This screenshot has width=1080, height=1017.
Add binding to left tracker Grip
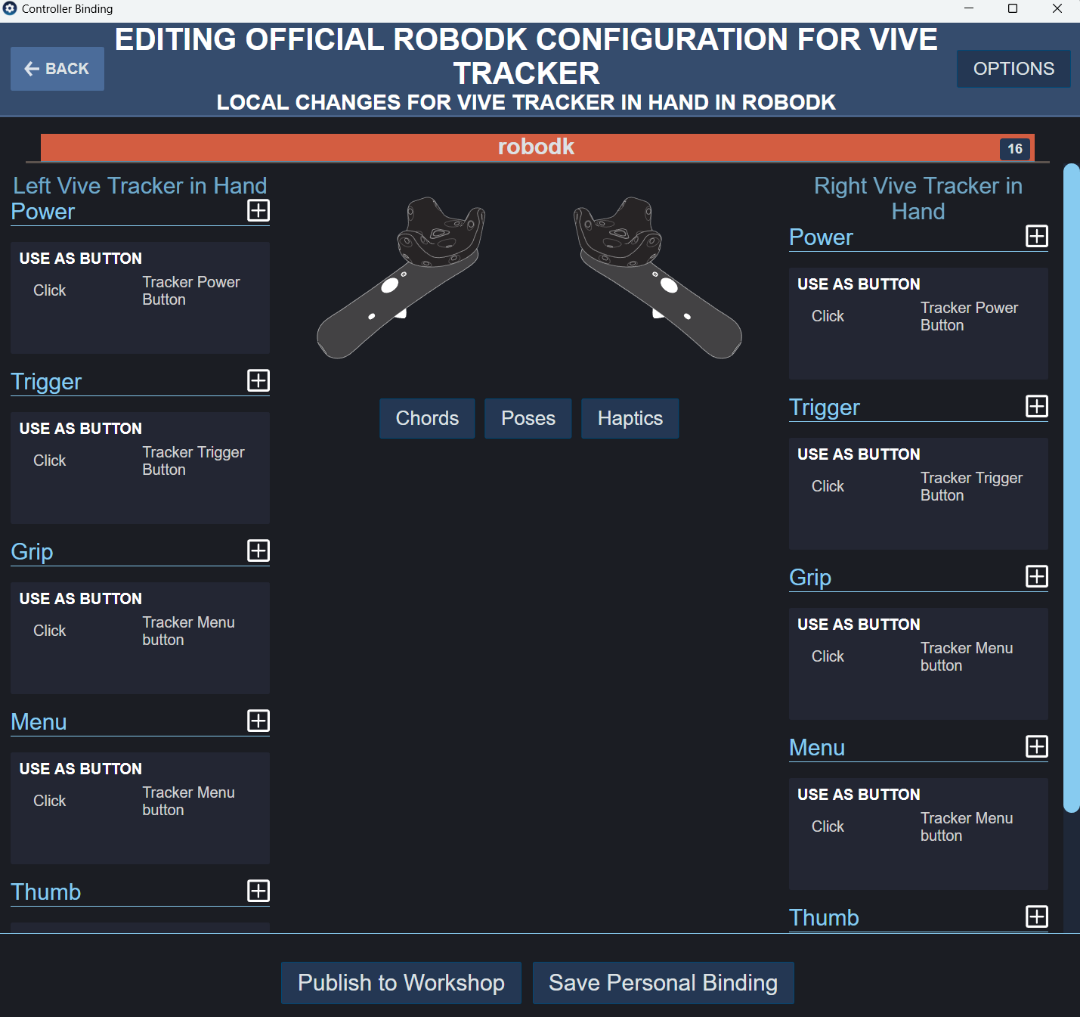258,551
